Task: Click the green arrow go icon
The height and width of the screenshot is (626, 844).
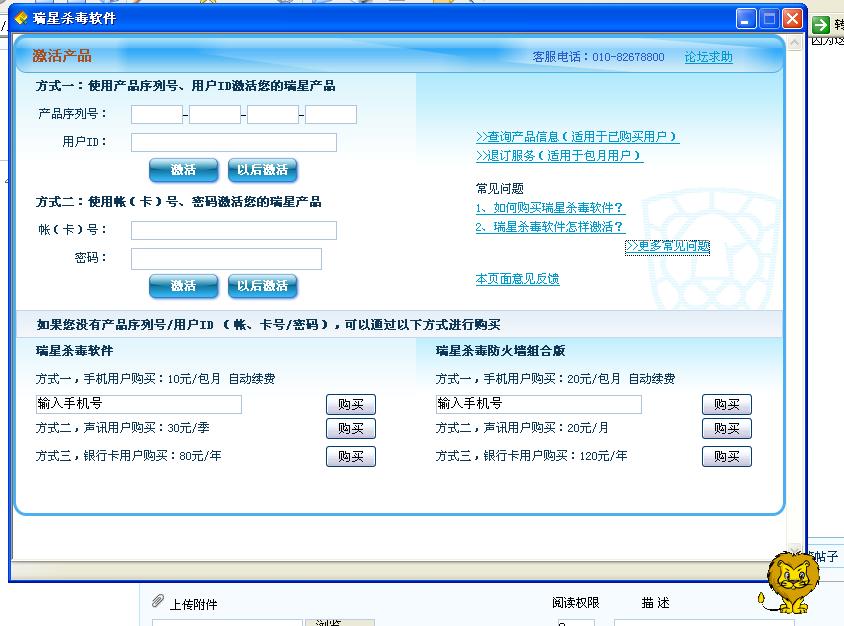Action: click(821, 24)
